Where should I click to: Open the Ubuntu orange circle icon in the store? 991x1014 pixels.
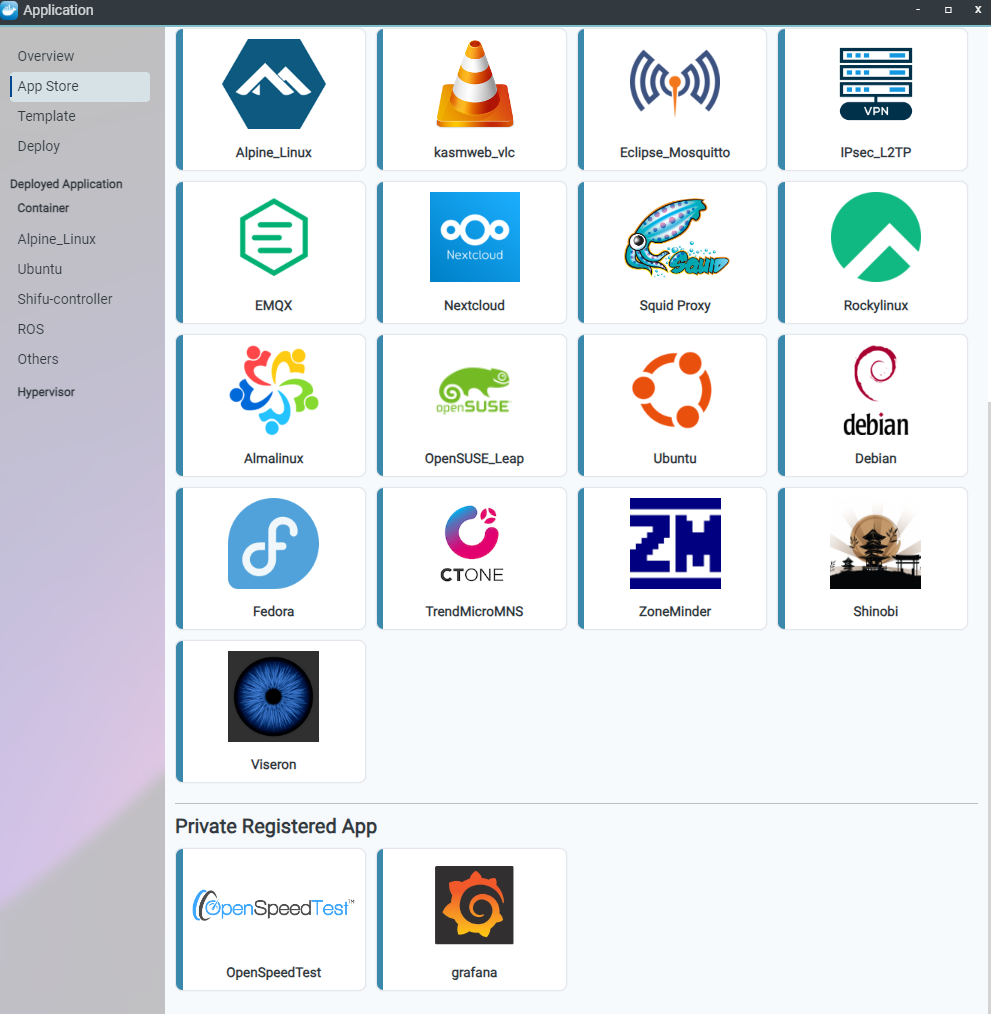click(x=672, y=390)
